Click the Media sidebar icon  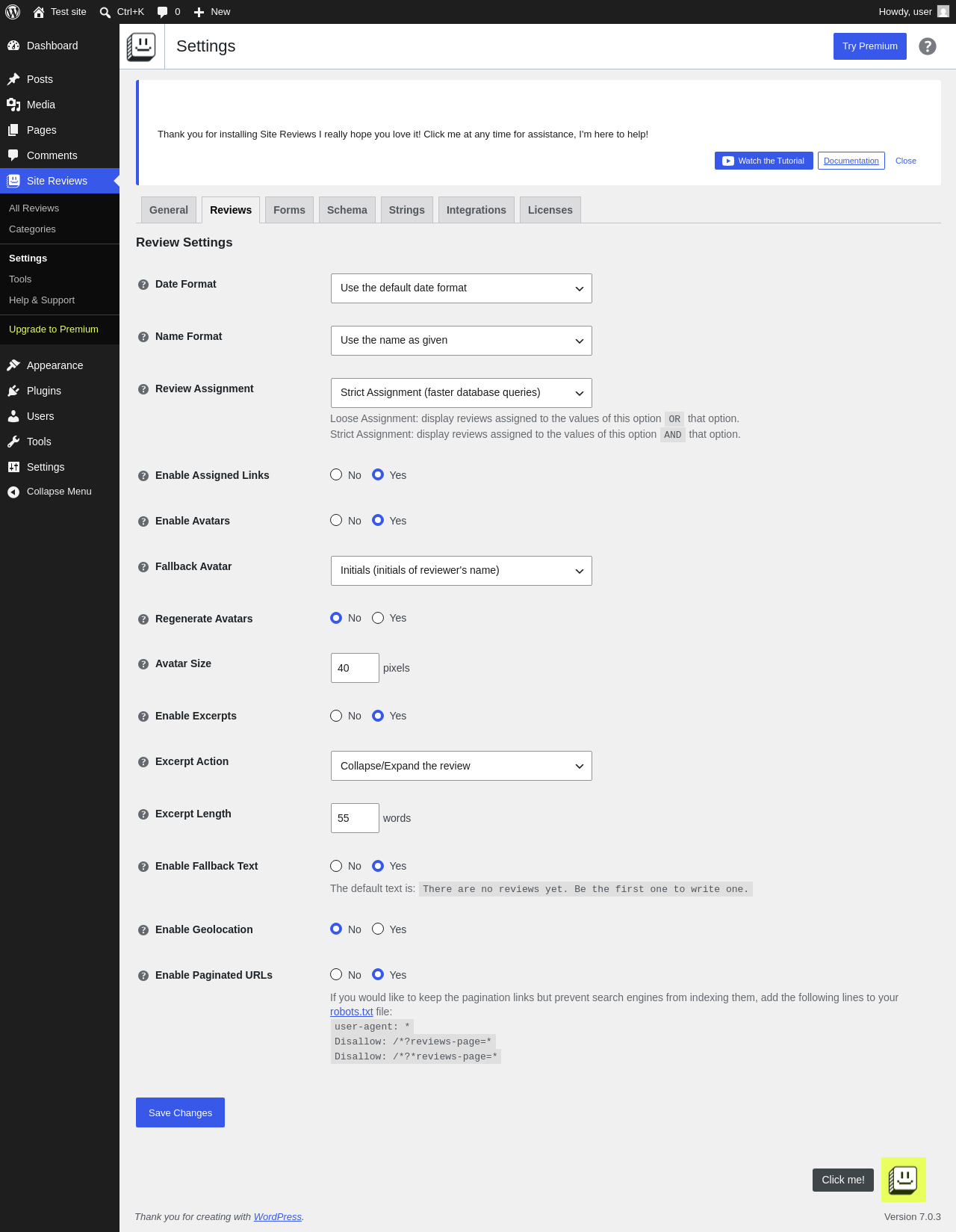tap(13, 105)
